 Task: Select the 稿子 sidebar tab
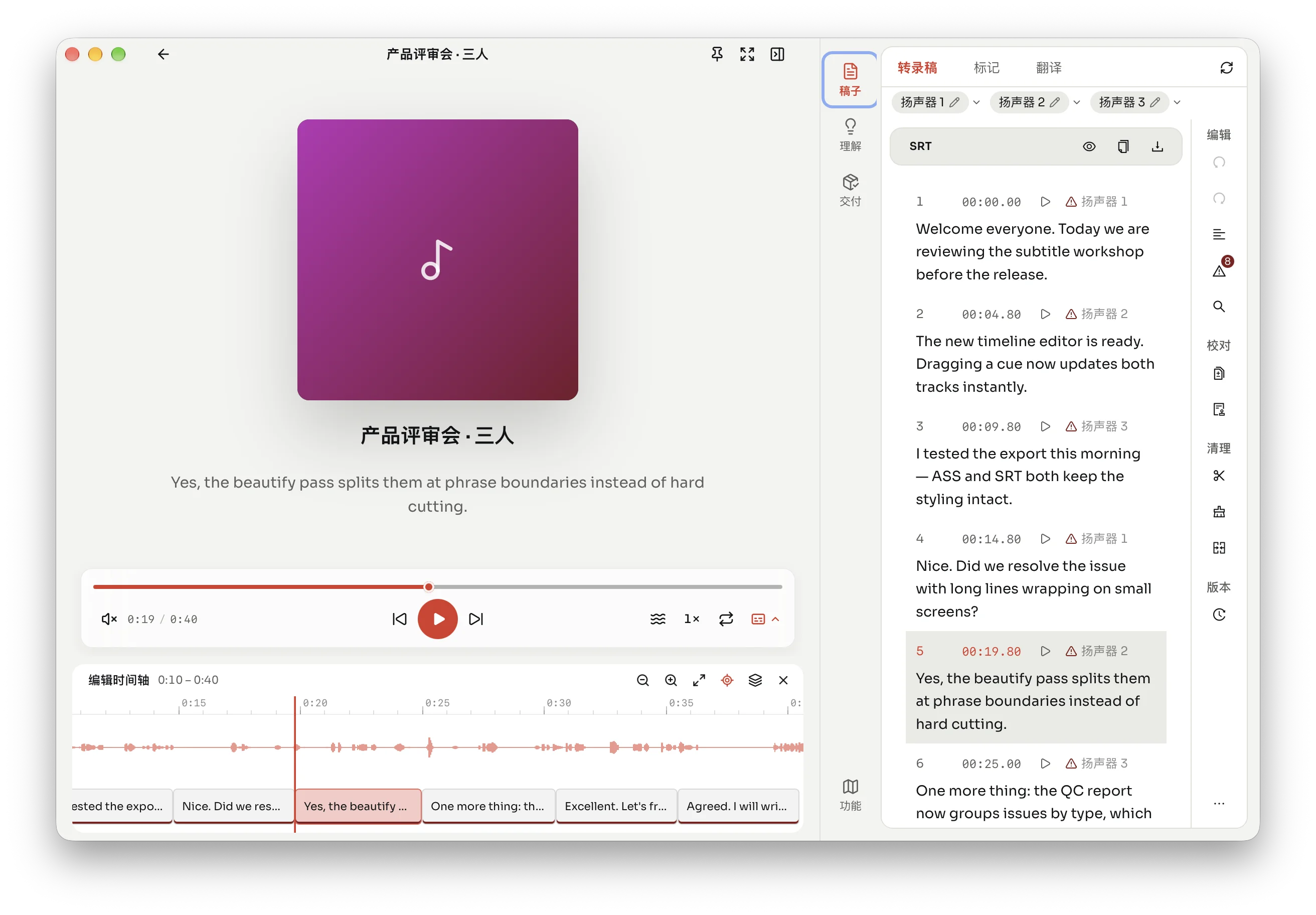click(850, 80)
